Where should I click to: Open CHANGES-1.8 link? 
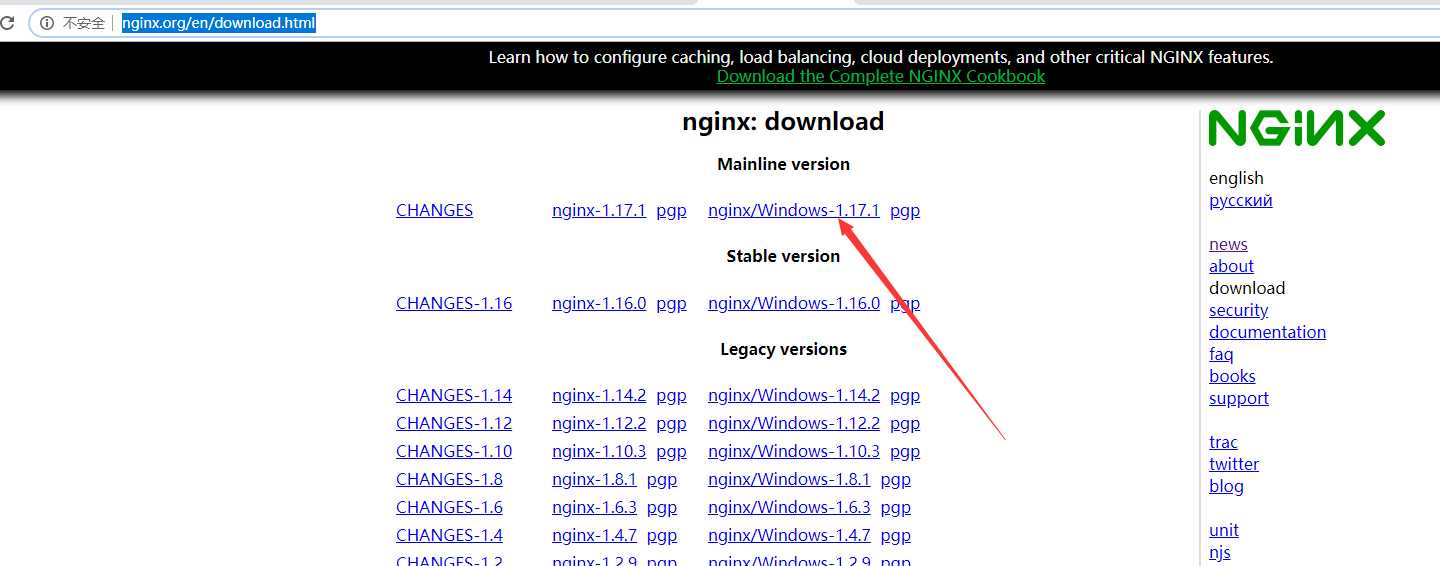pos(449,479)
